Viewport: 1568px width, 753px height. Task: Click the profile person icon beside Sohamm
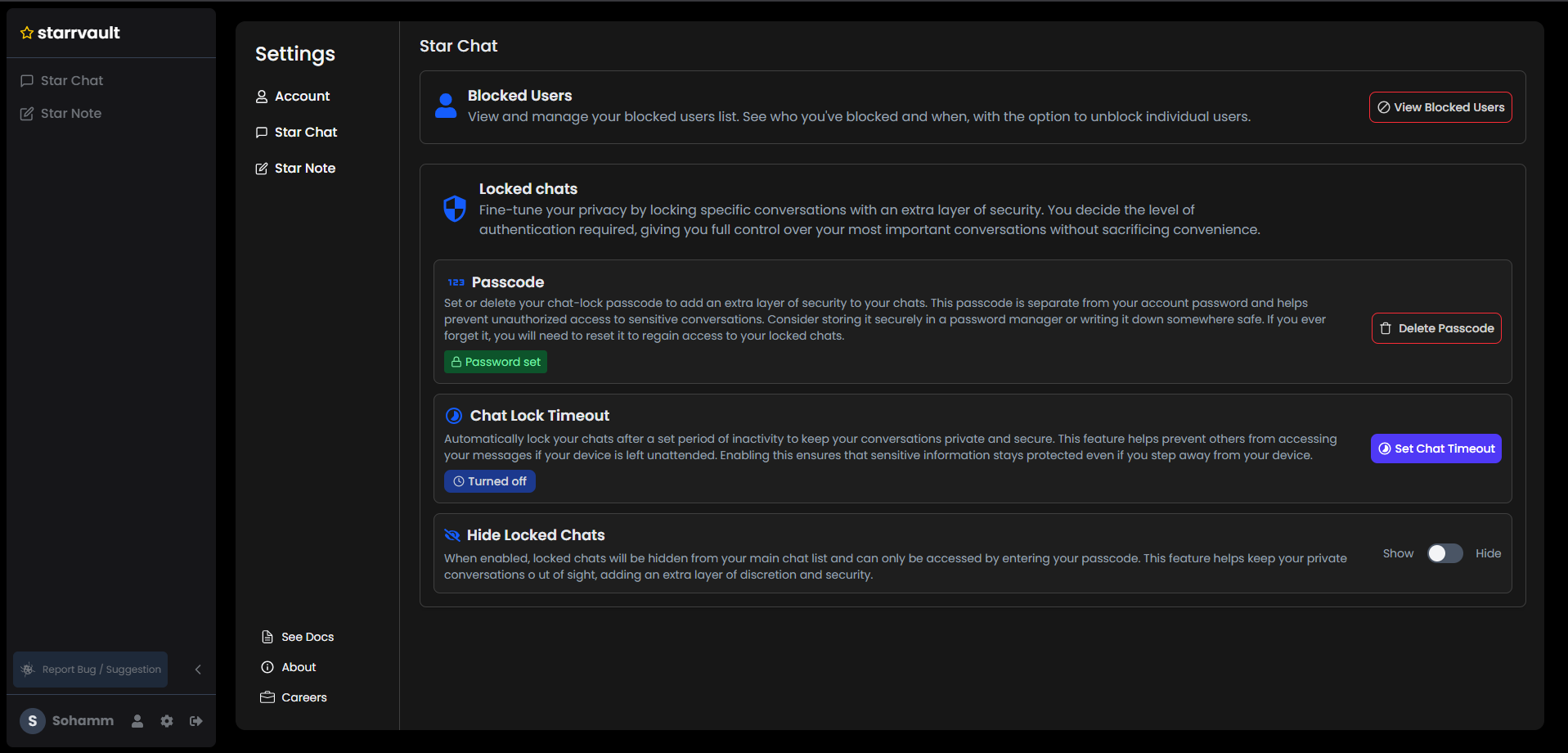tap(137, 721)
